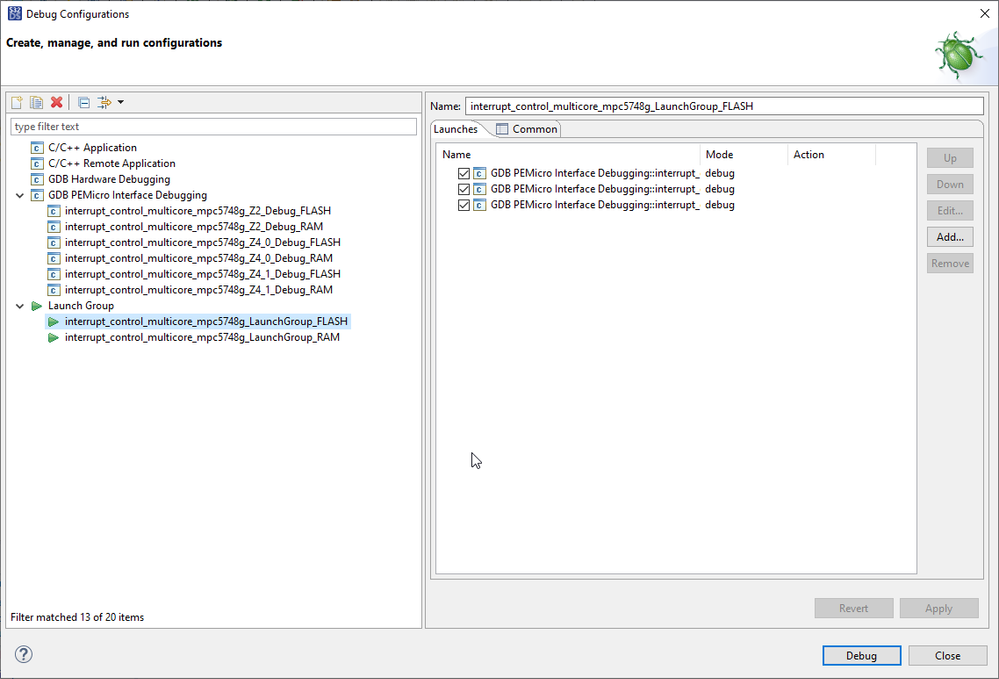This screenshot has width=999, height=679.
Task: Click the Add... button
Action: click(x=950, y=237)
